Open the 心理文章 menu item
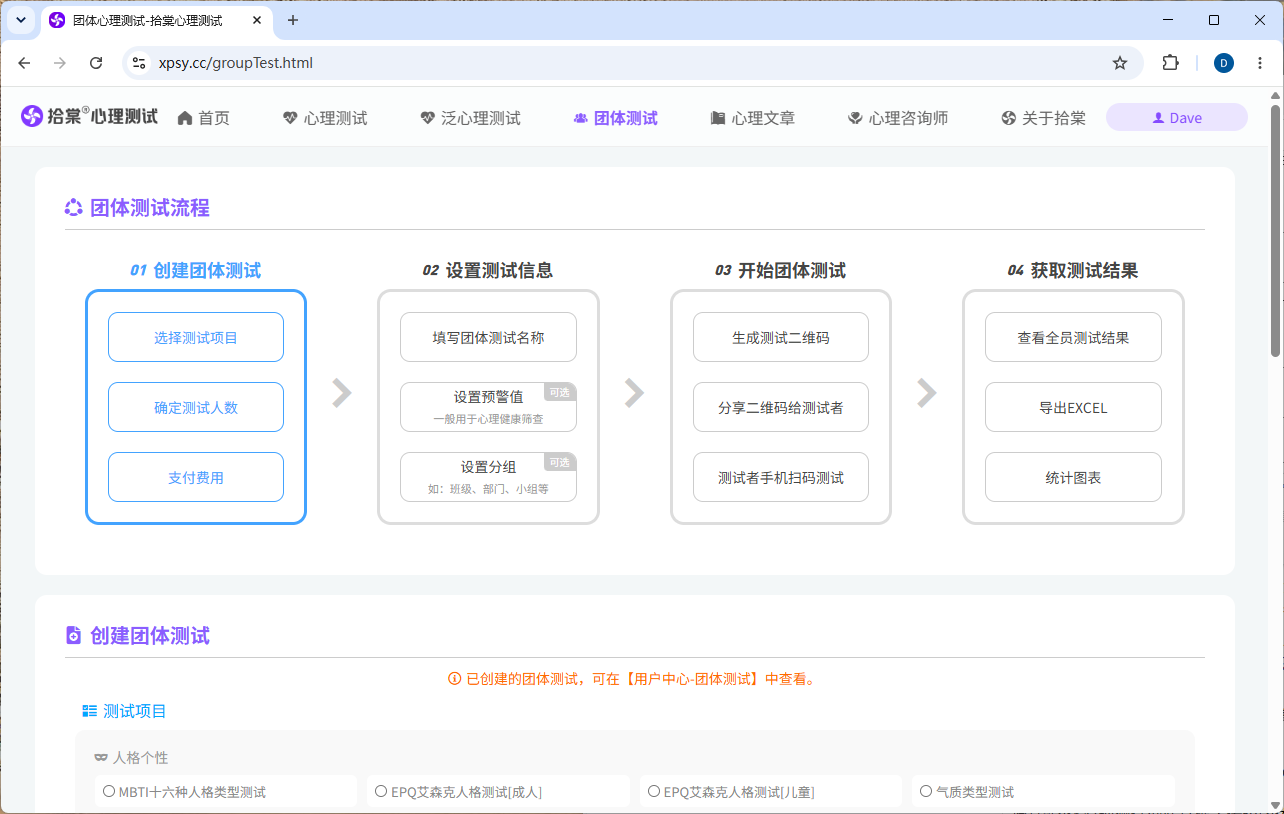Screen dimensions: 1284x814 point(753,118)
